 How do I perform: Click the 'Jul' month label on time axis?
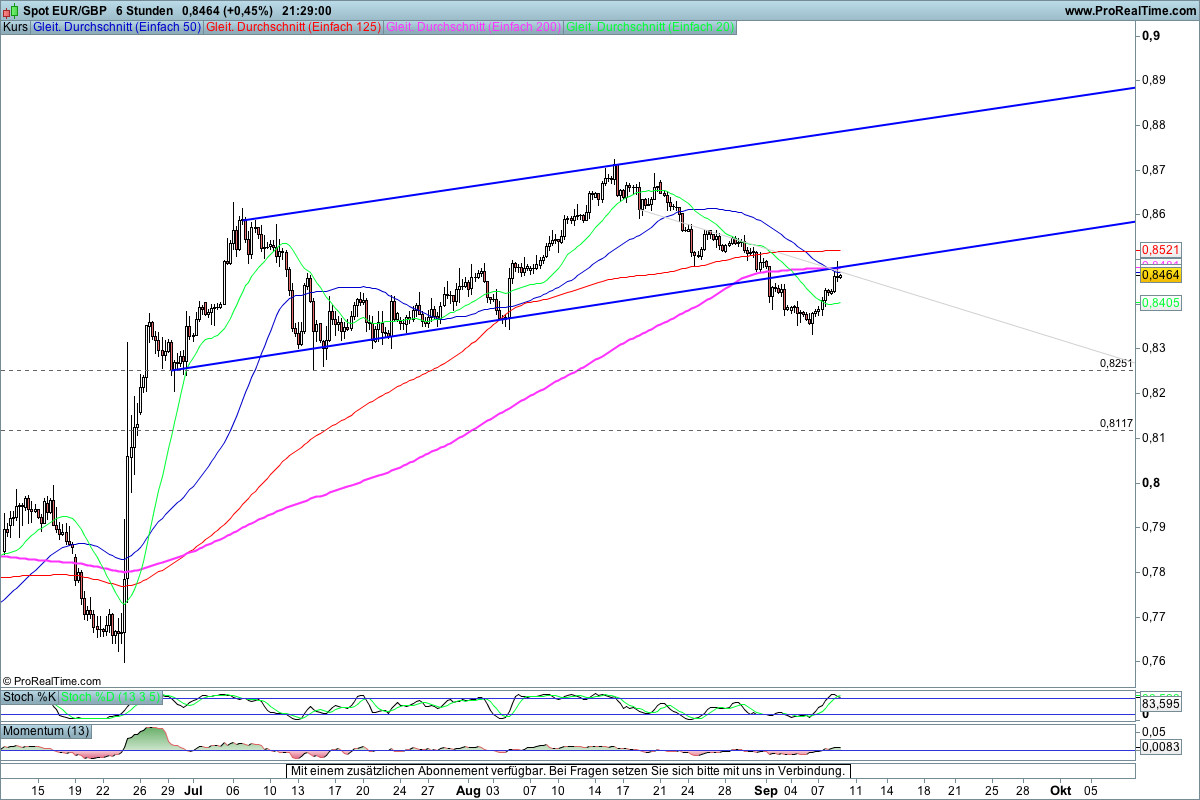tap(192, 790)
